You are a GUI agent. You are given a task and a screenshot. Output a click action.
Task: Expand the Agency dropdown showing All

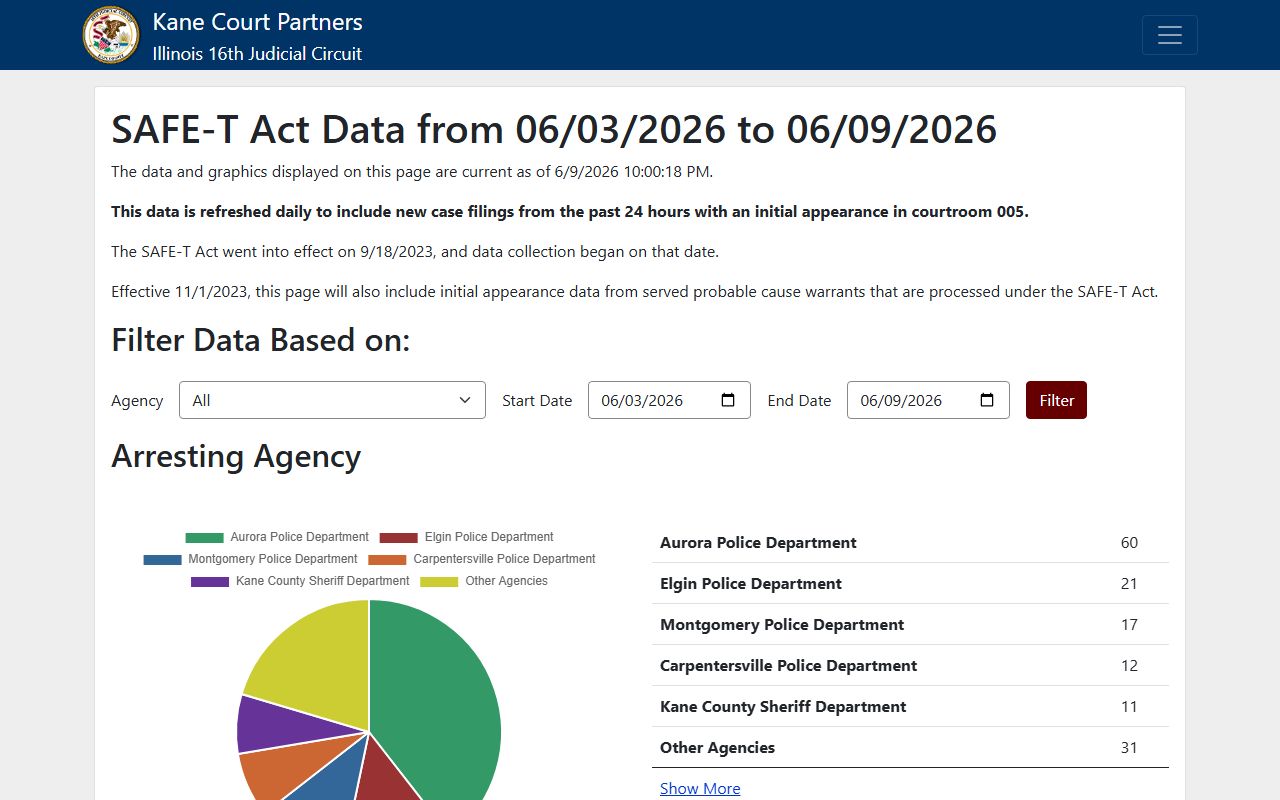pos(332,400)
